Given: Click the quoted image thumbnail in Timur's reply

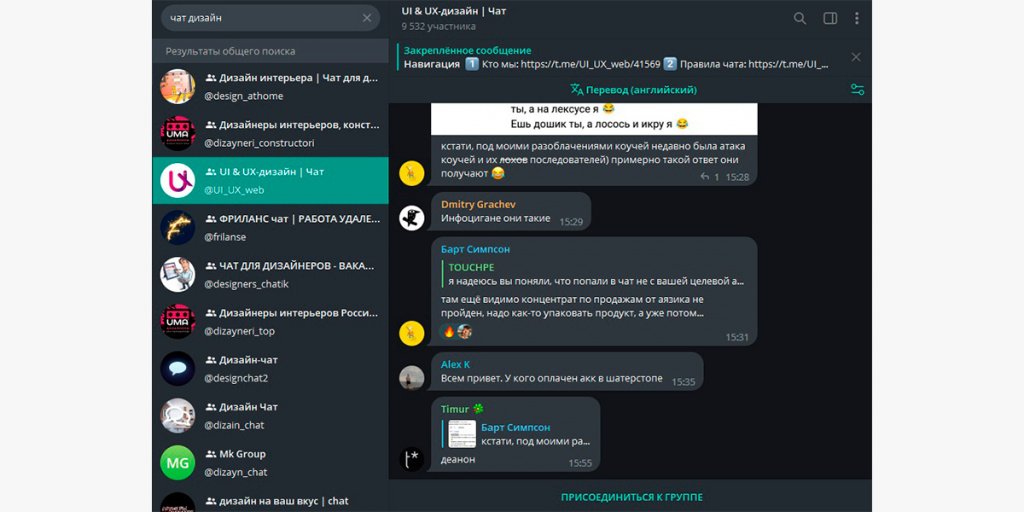Looking at the screenshot, I should (x=461, y=433).
